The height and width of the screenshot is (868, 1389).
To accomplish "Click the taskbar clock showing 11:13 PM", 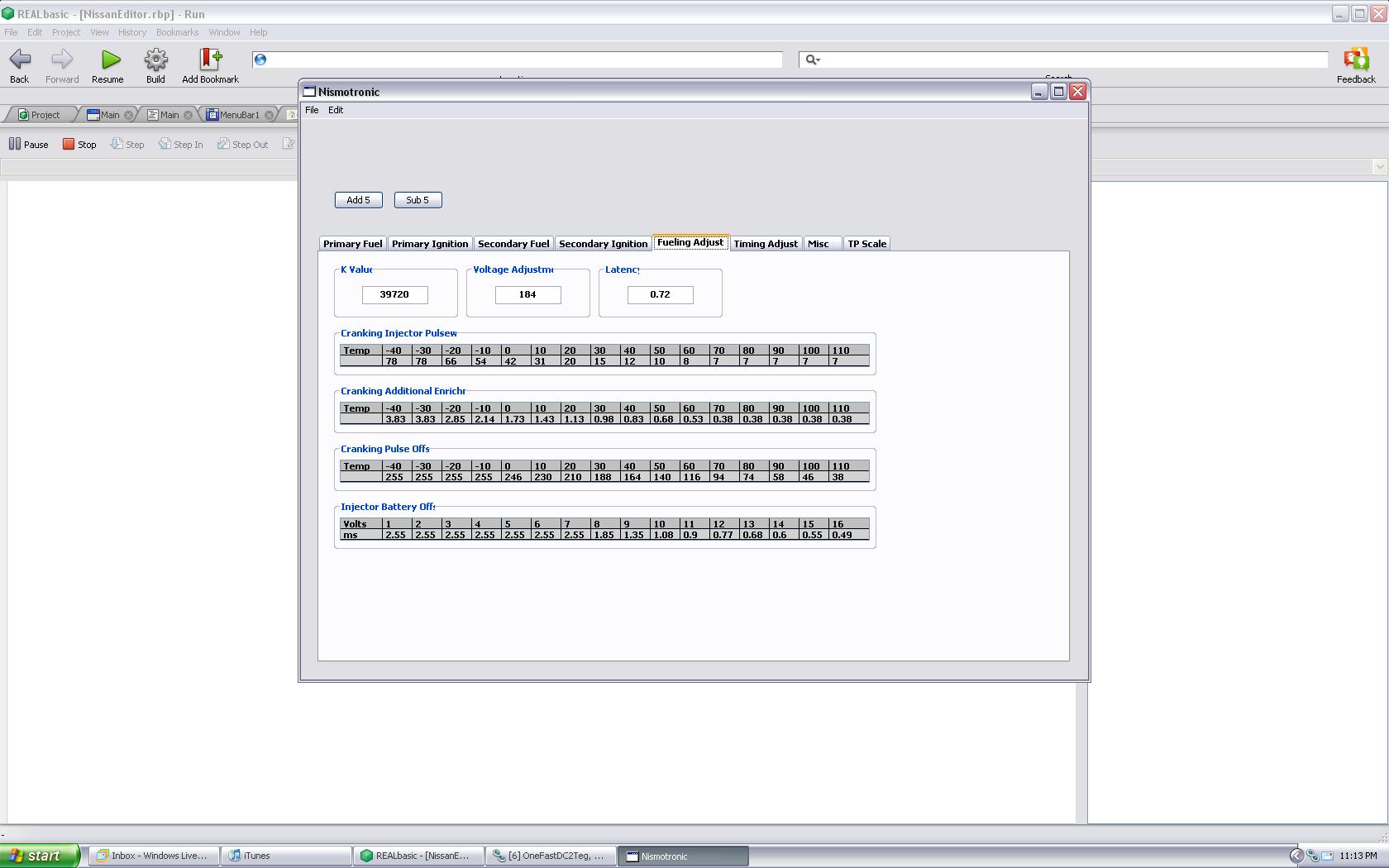I will pyautogui.click(x=1358, y=856).
